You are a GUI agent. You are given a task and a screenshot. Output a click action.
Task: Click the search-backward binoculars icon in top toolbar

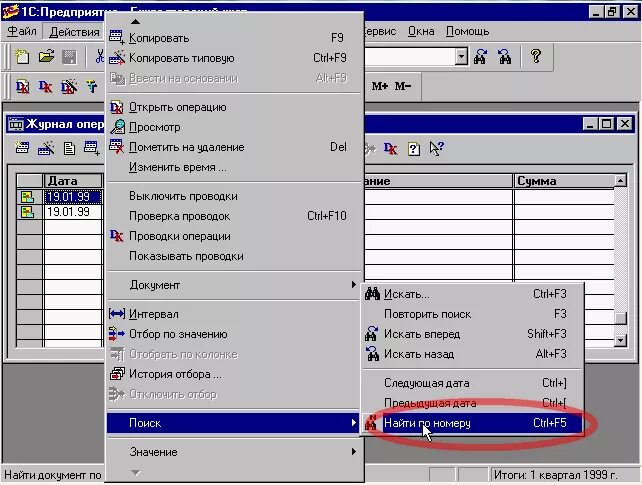coord(504,56)
